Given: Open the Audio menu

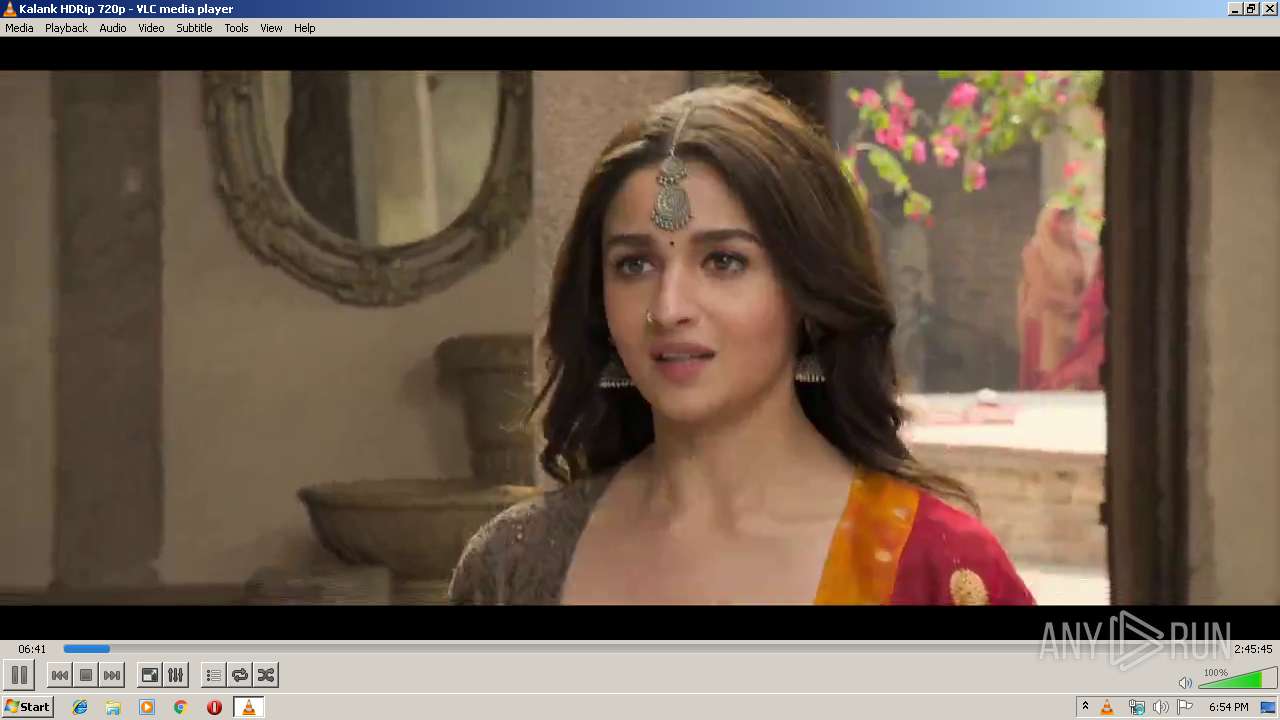Looking at the screenshot, I should 112,28.
